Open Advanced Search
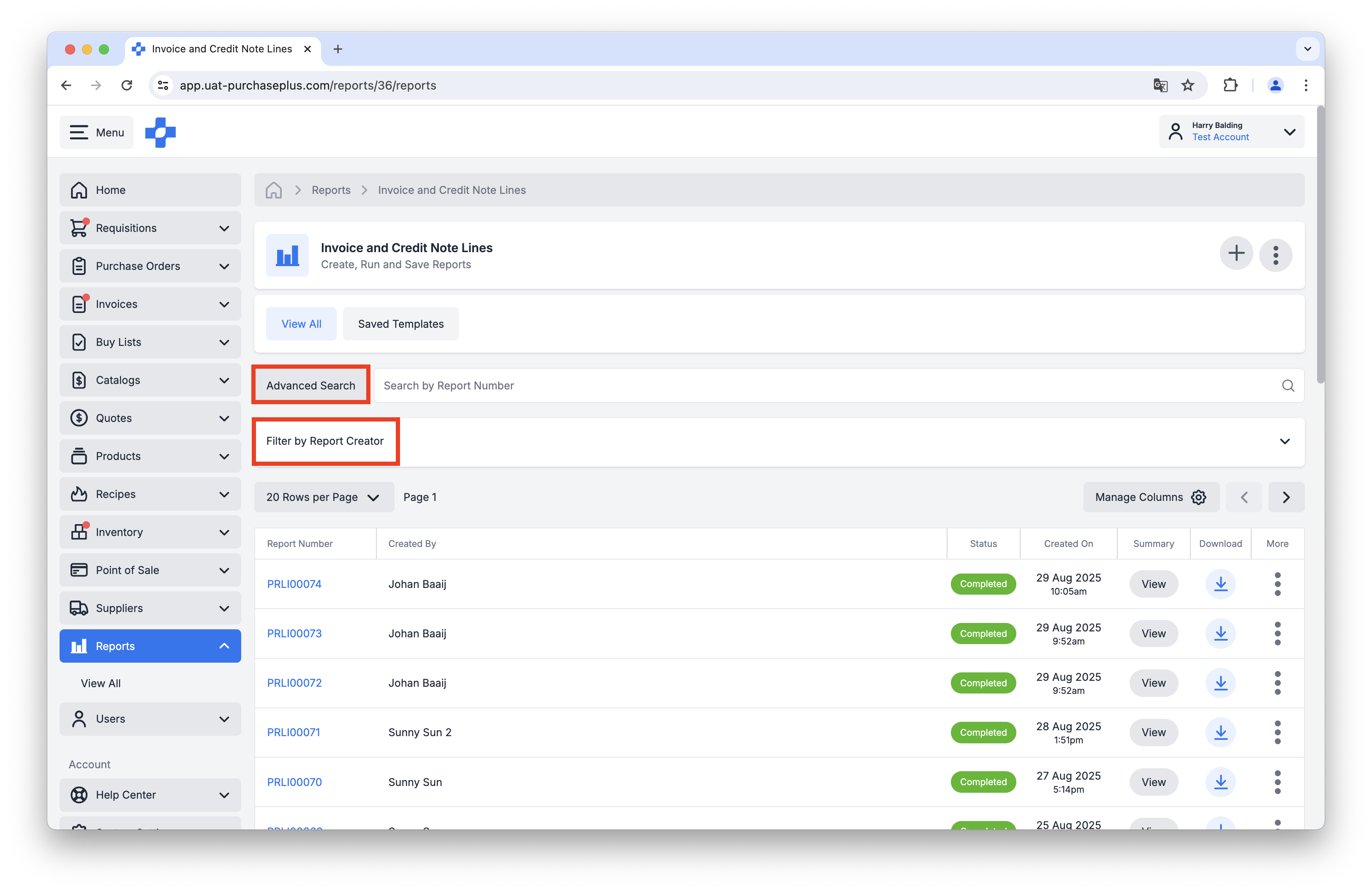 (311, 386)
